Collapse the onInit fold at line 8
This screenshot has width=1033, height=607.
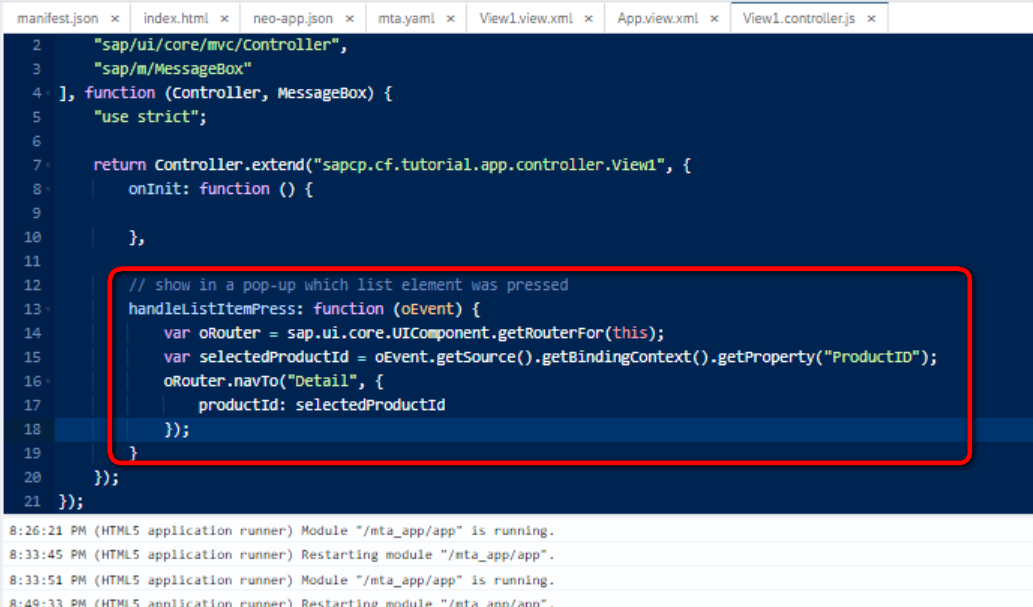(x=48, y=190)
